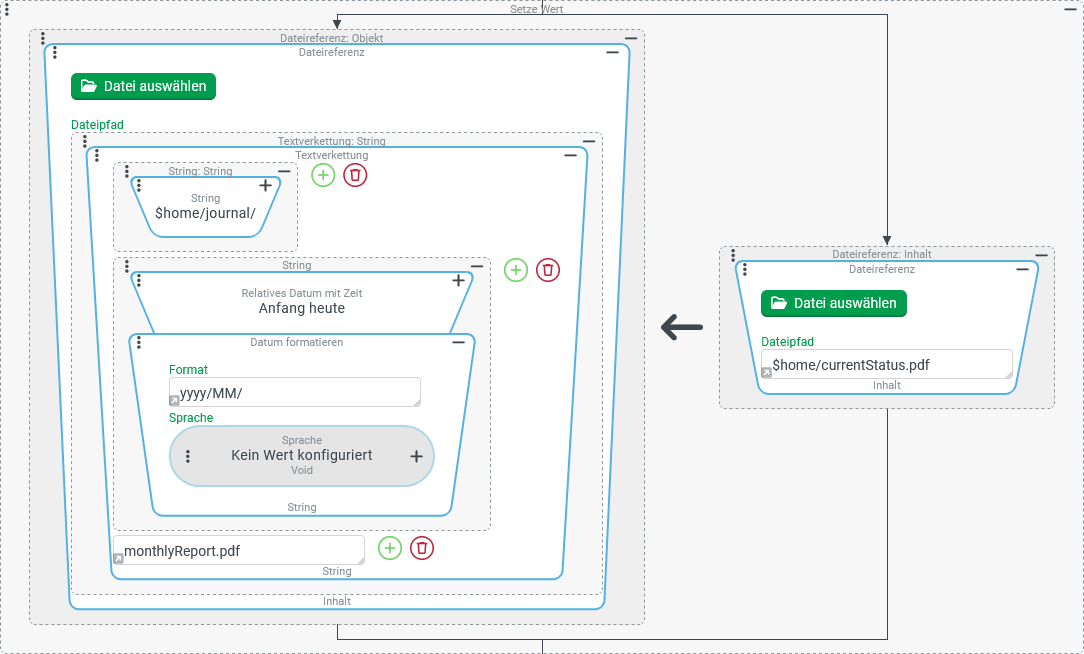1084x654 pixels.
Task: Expand the Relatives Datum mit Zeit block
Action: (x=458, y=281)
